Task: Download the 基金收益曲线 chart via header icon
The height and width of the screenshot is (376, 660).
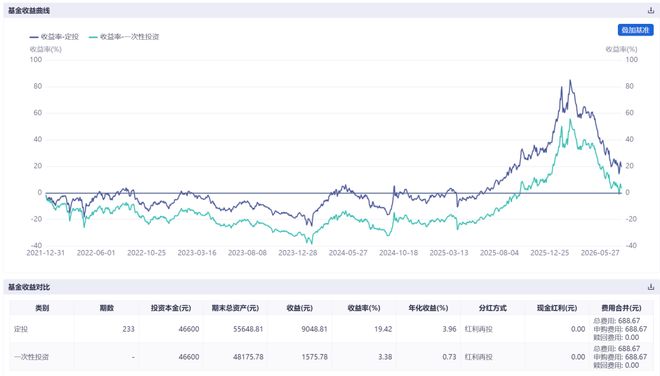Action: [651, 11]
